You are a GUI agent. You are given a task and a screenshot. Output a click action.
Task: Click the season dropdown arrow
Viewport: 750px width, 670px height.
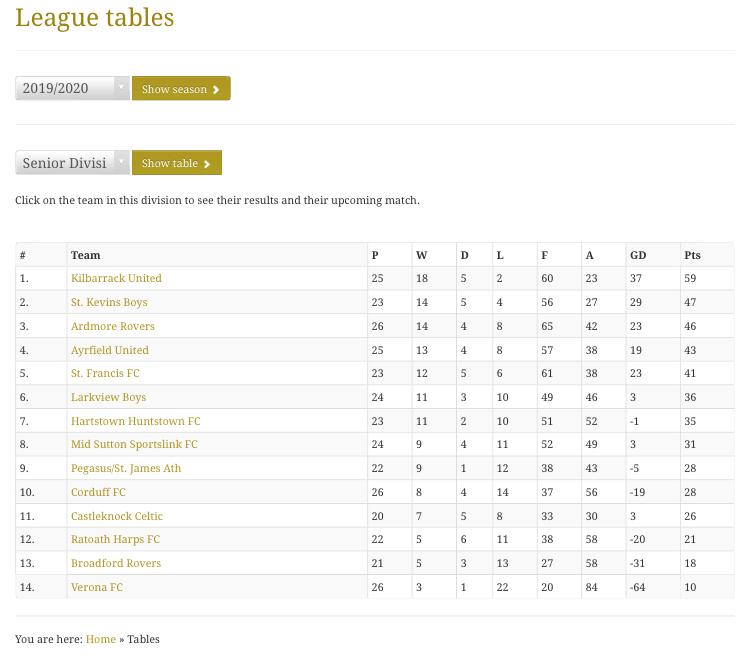[121, 88]
